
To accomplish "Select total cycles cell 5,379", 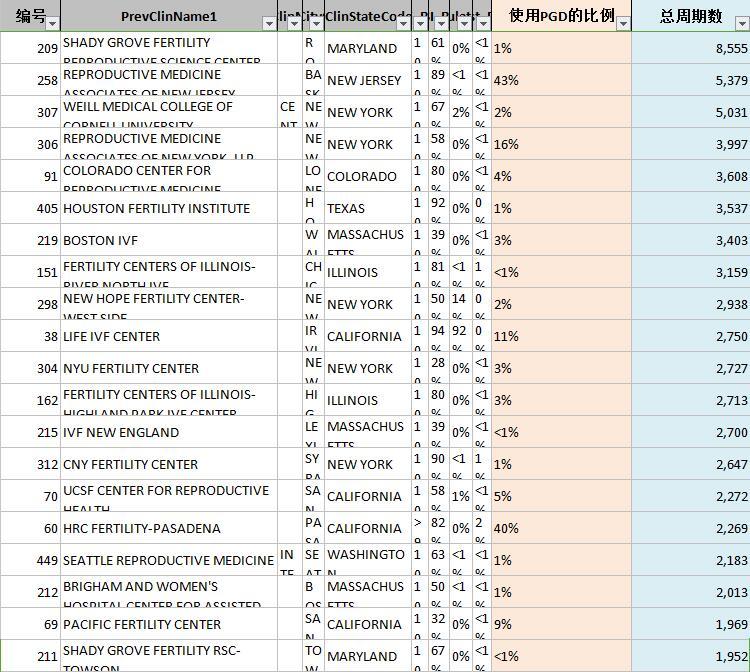I will pos(691,80).
